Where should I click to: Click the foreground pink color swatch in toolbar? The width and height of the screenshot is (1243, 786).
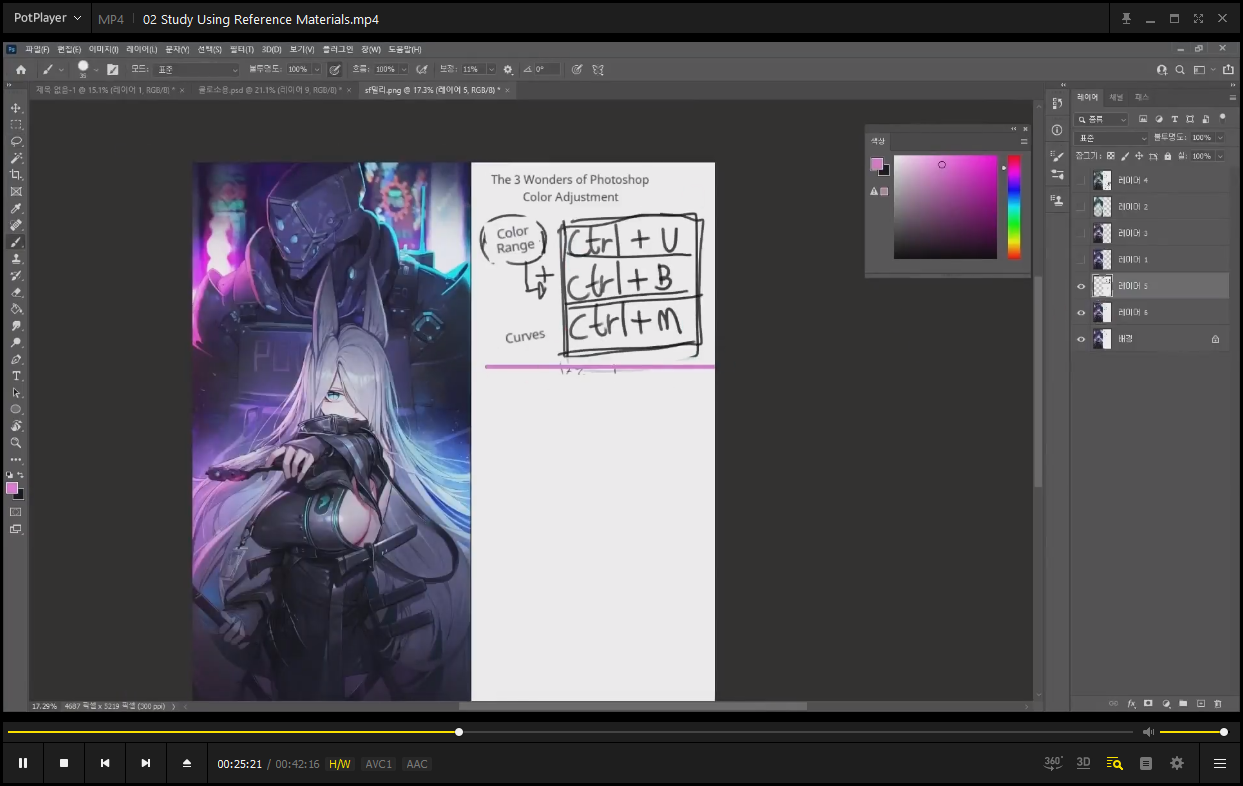pos(12,488)
